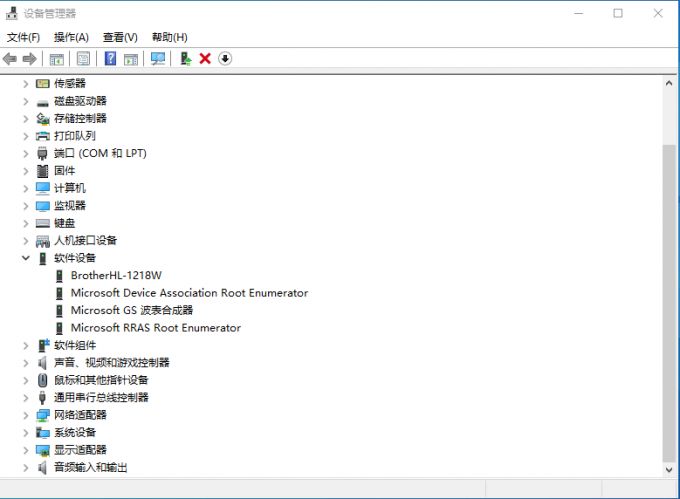Image resolution: width=680 pixels, height=499 pixels.
Task: Select Microsoft RRAS Root Enumerator
Action: (x=156, y=328)
